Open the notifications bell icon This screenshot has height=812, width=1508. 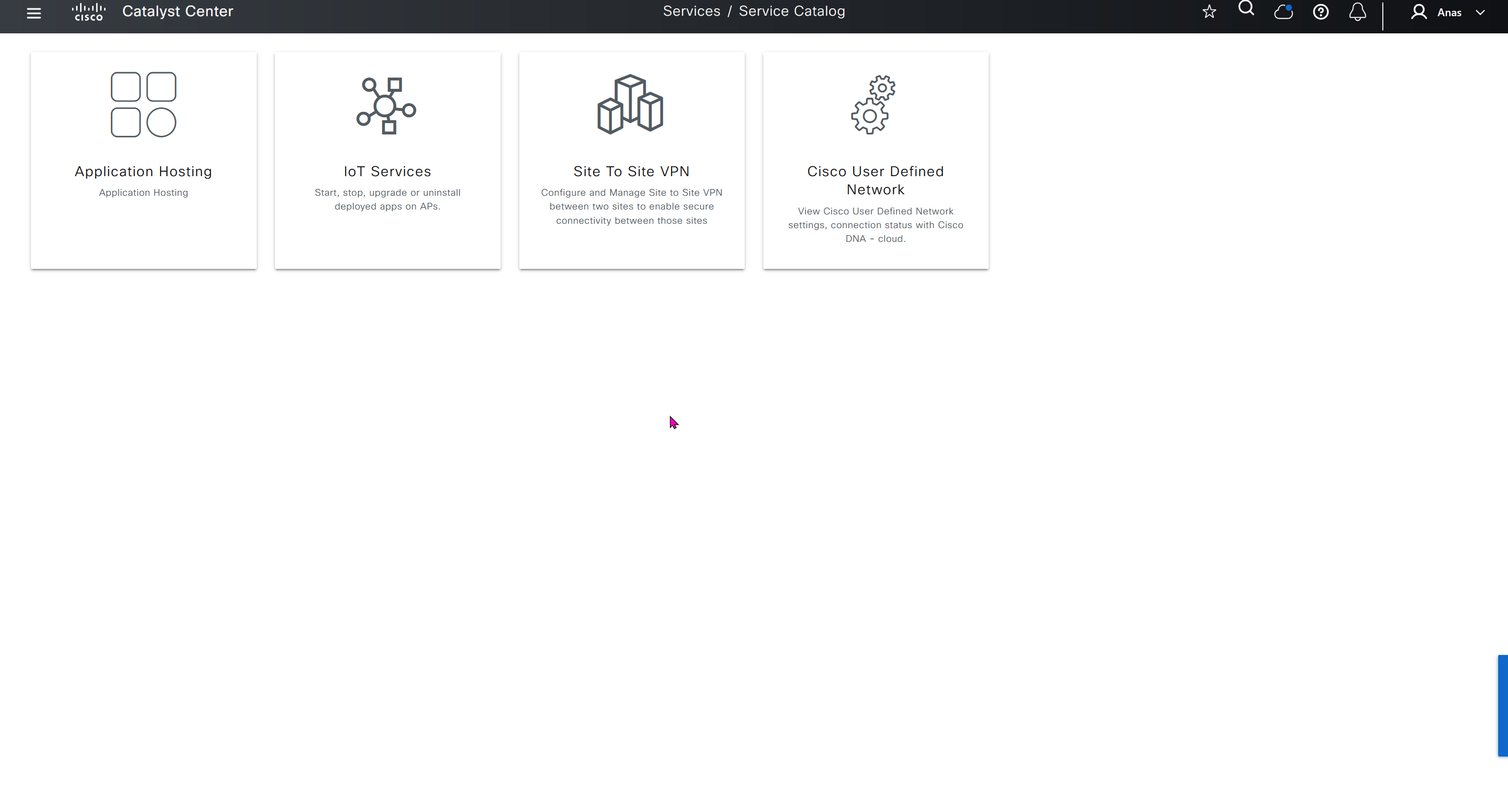[x=1358, y=12]
